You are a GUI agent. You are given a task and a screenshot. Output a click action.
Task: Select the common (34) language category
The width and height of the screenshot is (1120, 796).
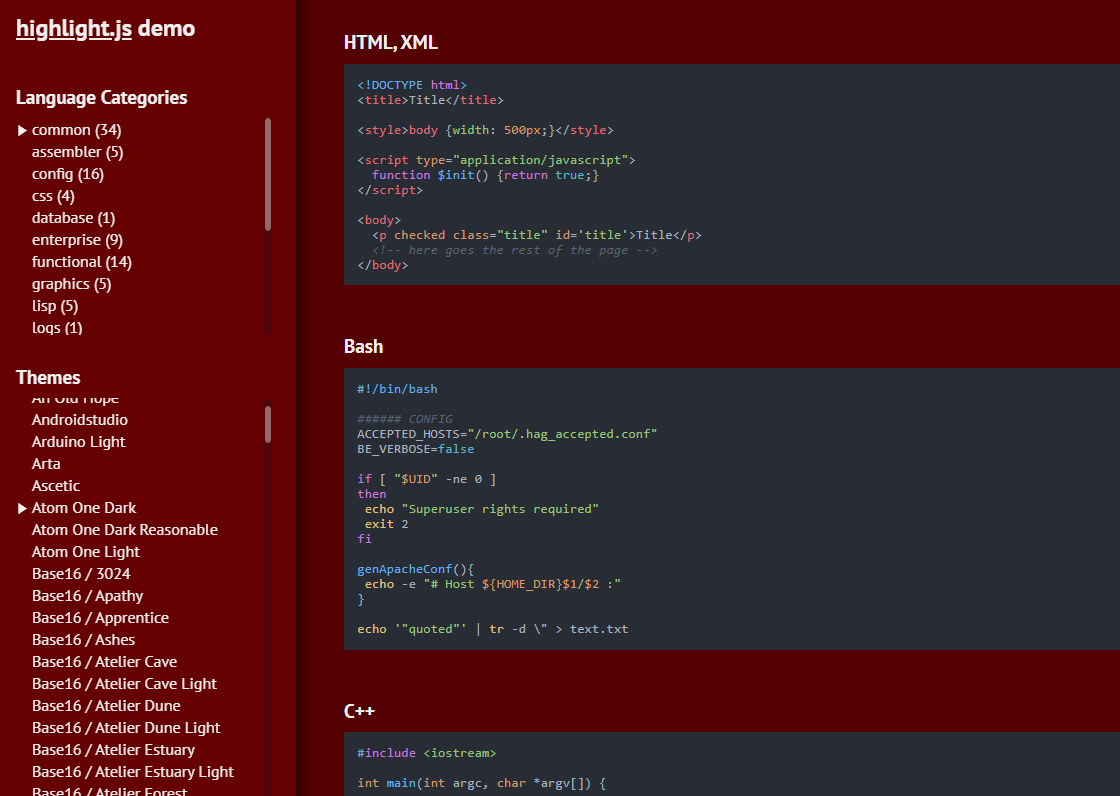coord(76,130)
